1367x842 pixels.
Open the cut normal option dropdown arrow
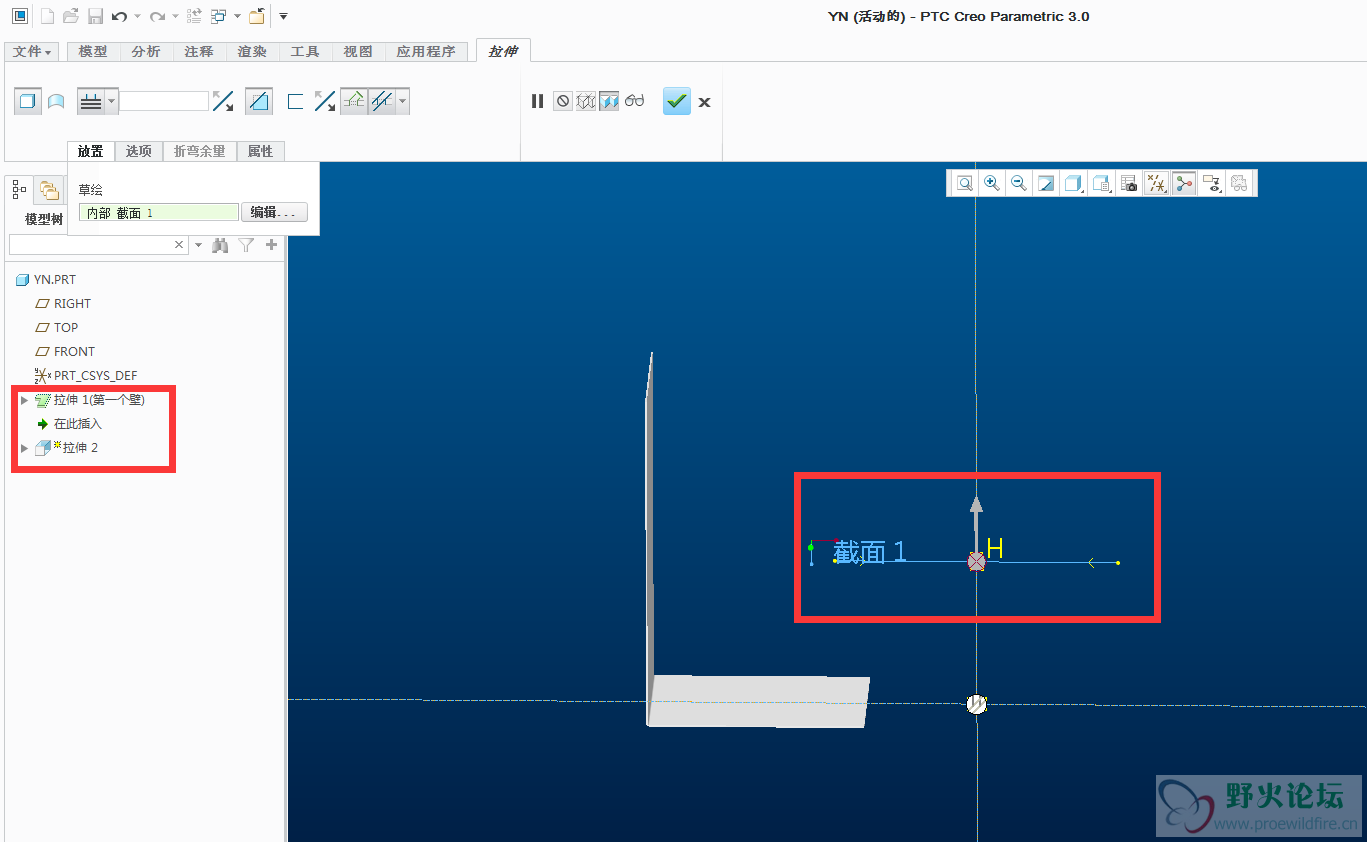tap(403, 101)
